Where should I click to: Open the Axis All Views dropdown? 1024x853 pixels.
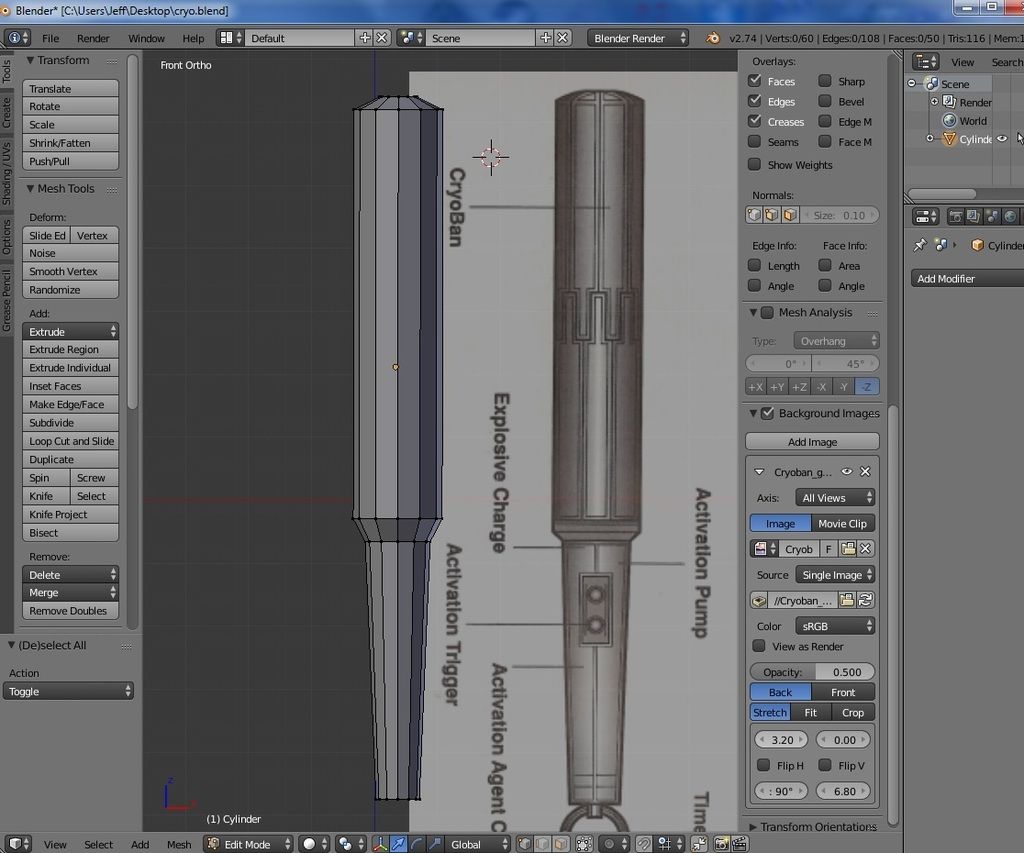pyautogui.click(x=835, y=498)
